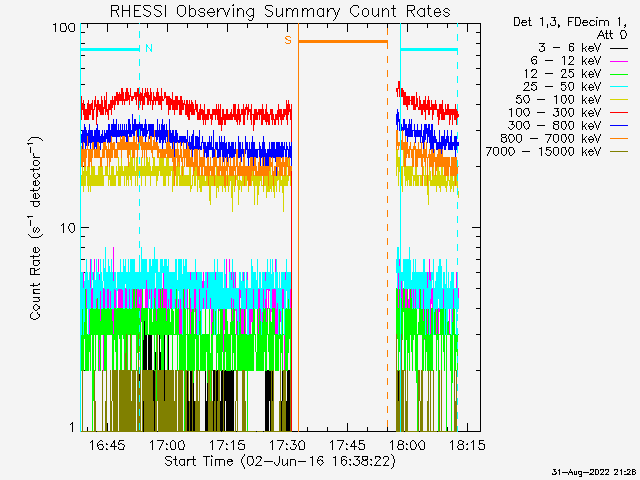Screen dimensions: 640x480
Task: Click the 18:00 x-axis tick label
Action: (407, 445)
